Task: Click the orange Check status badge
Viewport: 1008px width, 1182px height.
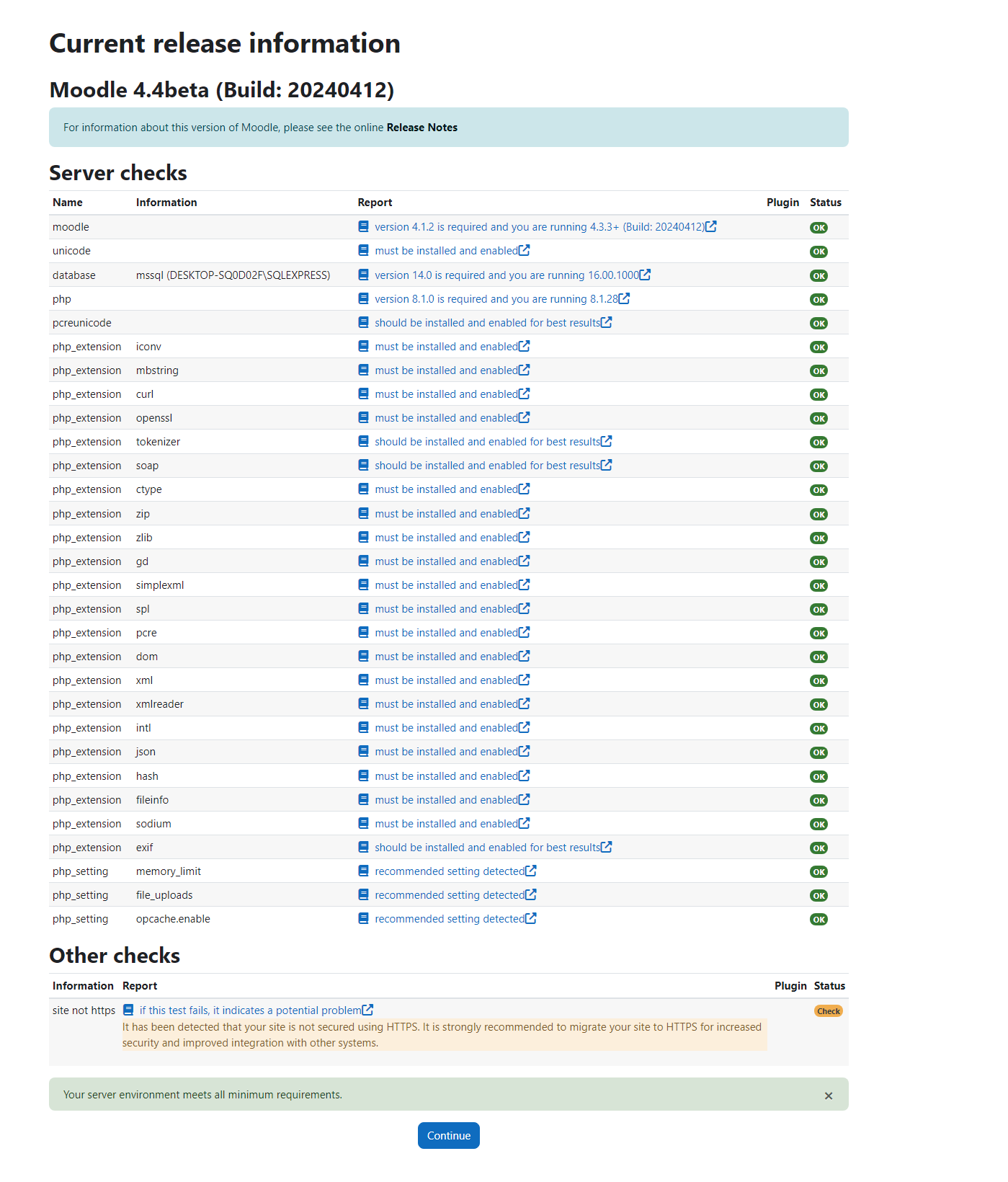Action: [829, 1011]
